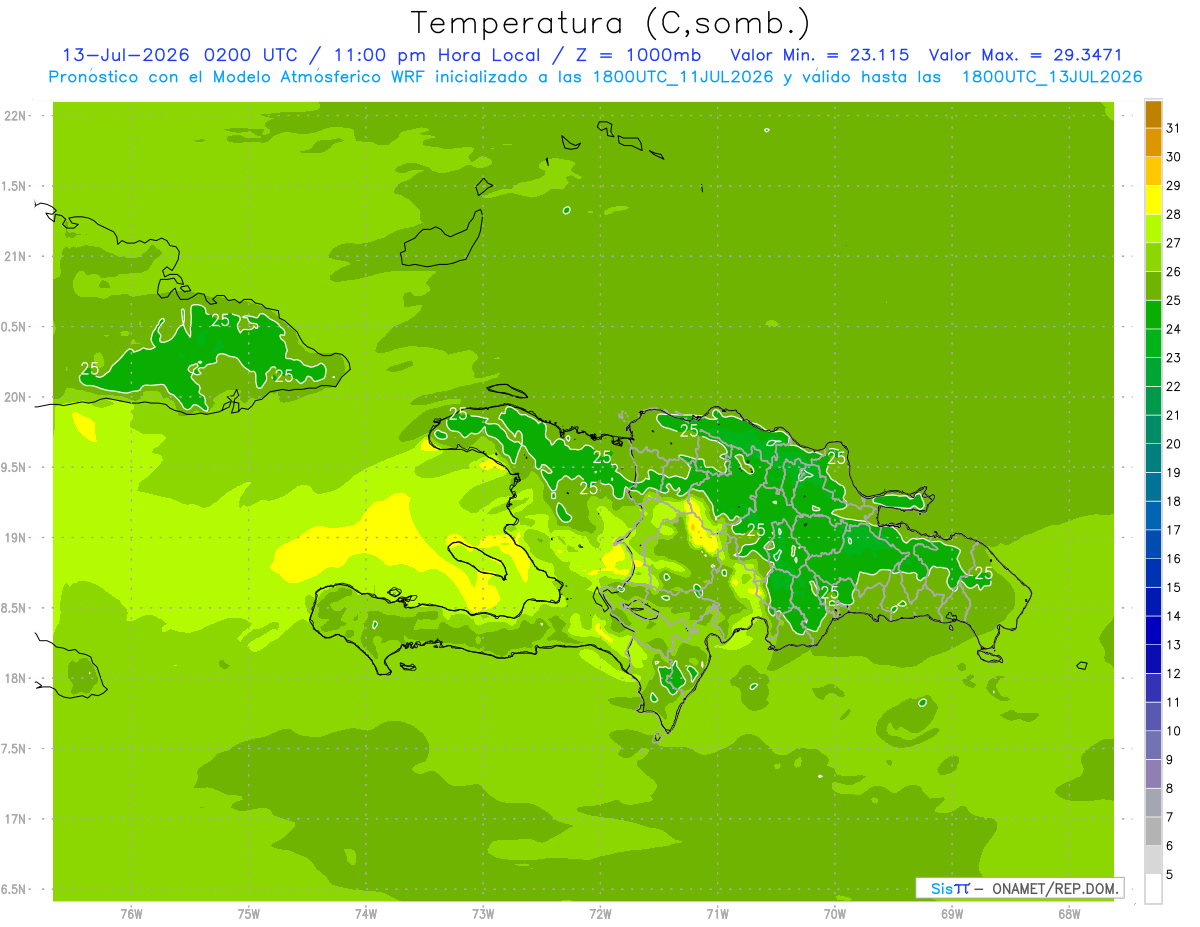Click the legend value '31'
The image size is (1200, 927).
[x=1174, y=128]
